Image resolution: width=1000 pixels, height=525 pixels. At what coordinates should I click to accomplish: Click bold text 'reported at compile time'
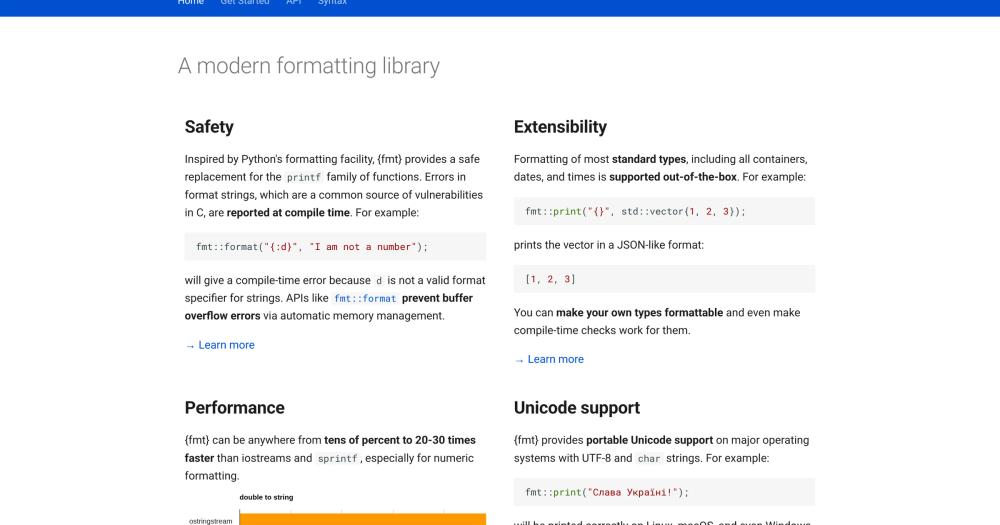coord(288,213)
